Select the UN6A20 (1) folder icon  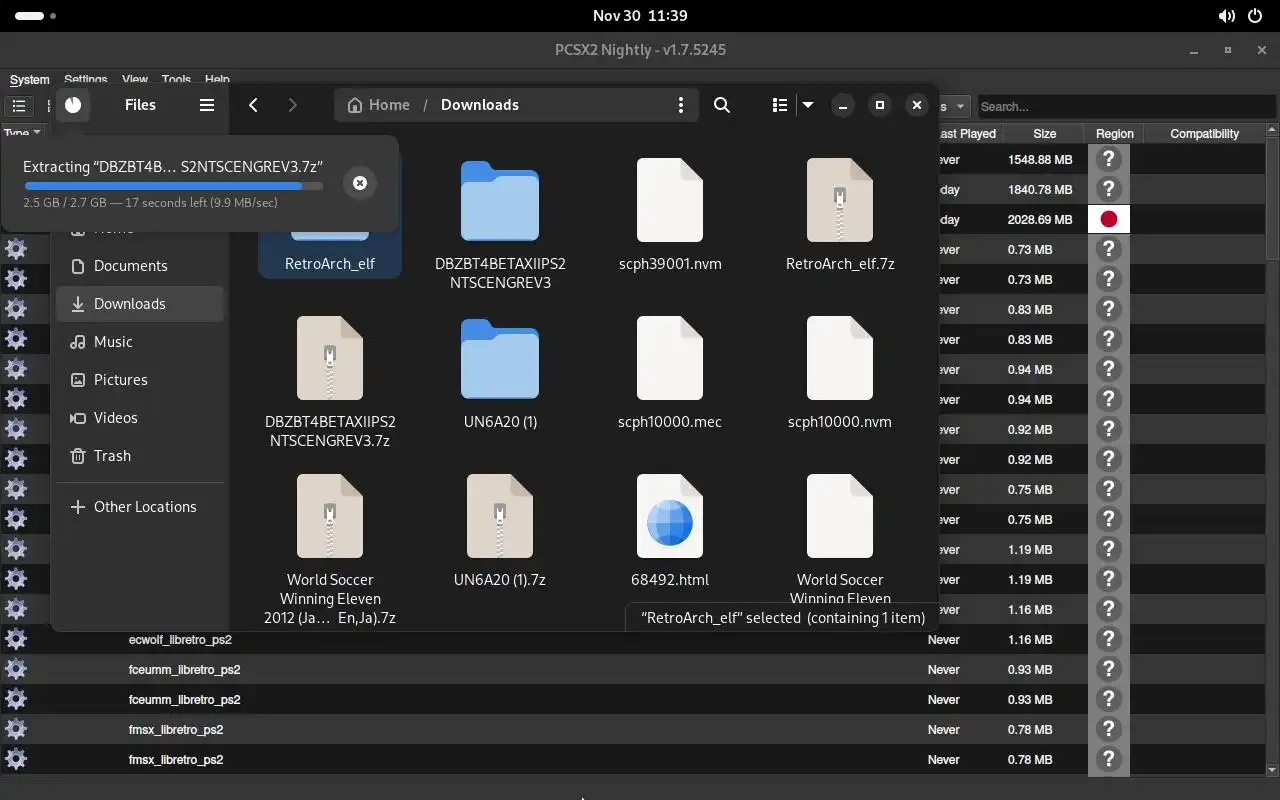[500, 359]
